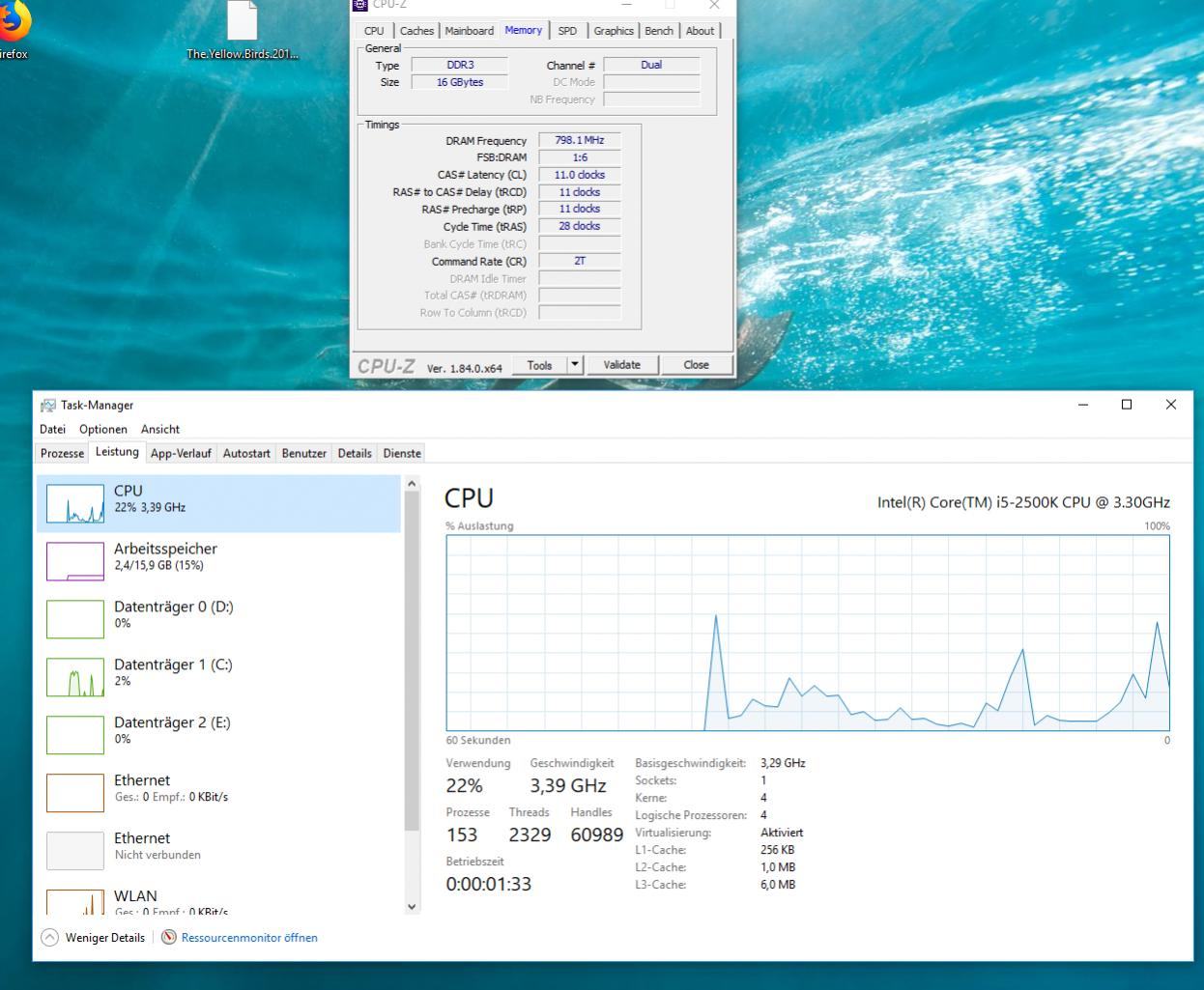
Task: Open the Optionen menu
Action: [103, 429]
